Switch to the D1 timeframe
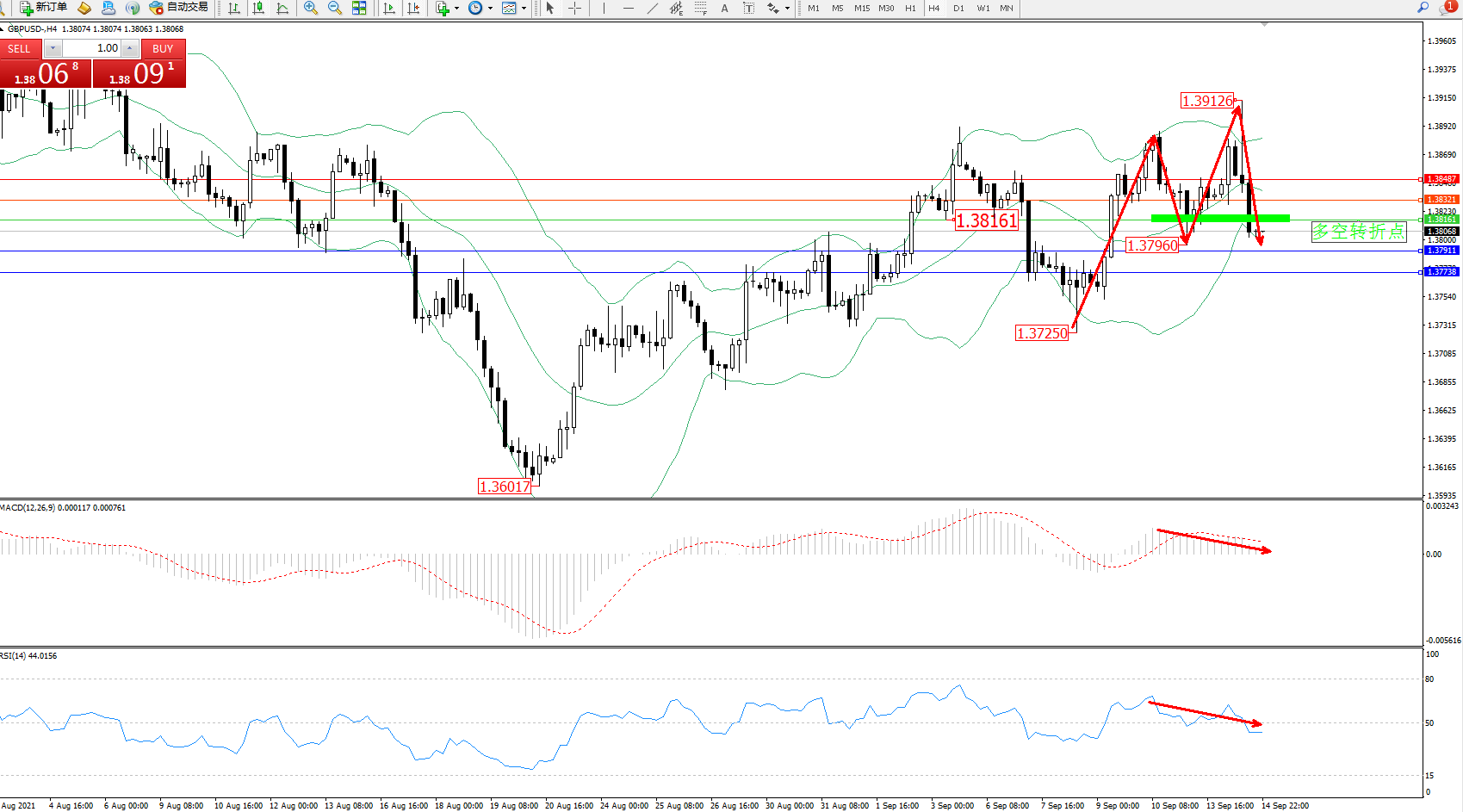Screen dimensions: 1463x812 point(958,8)
